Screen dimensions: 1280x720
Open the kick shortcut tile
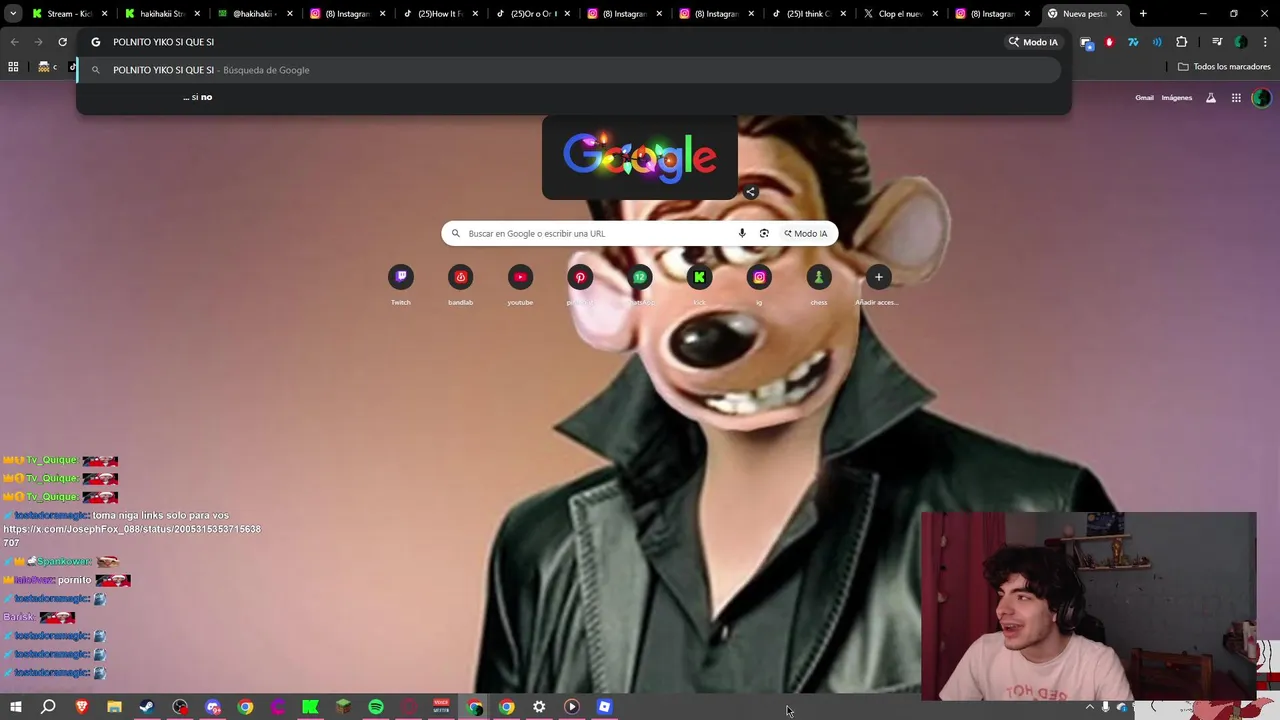tap(699, 278)
